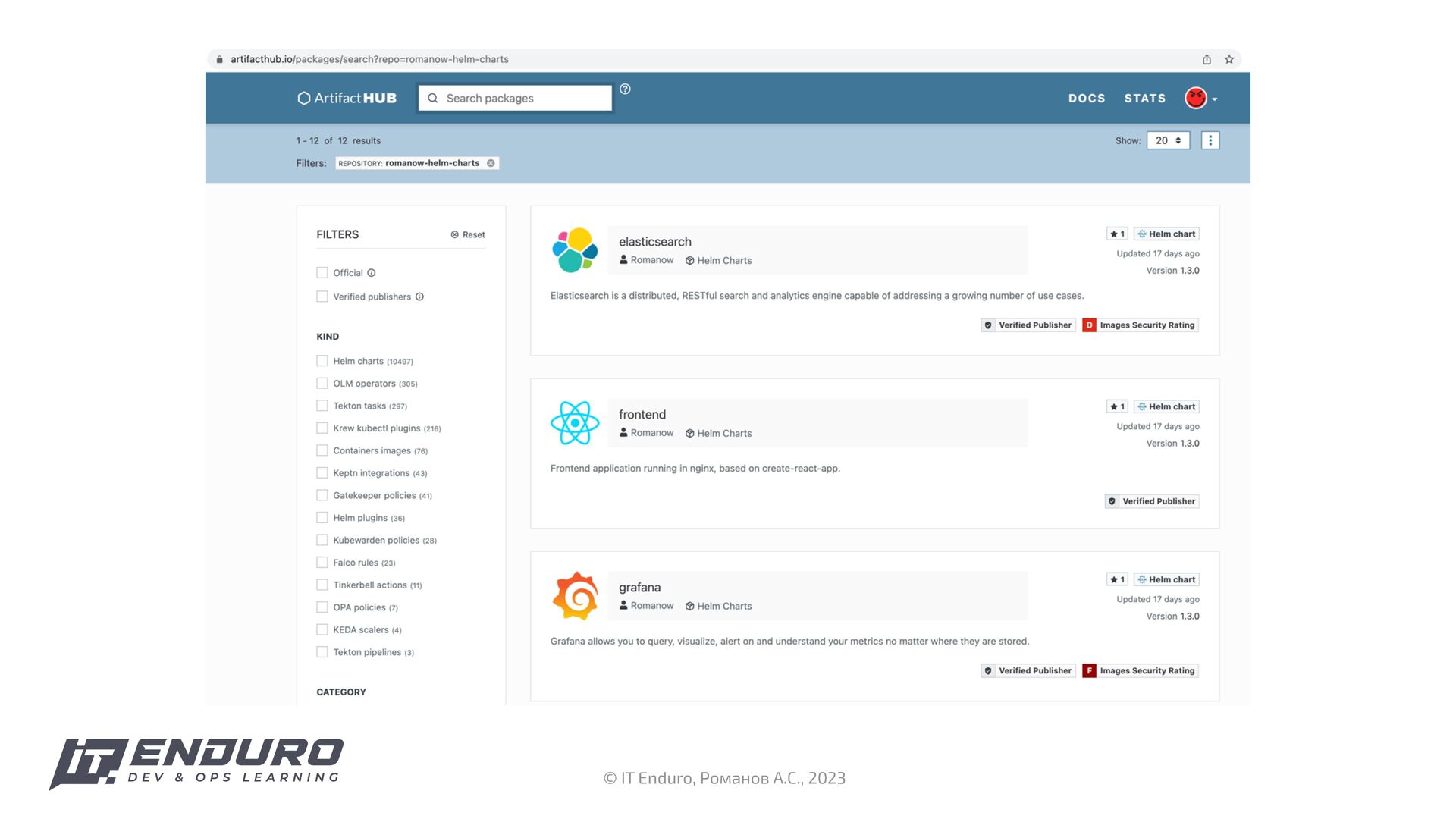Open the grafana package title
Viewport: 1456px width, 819px height.
[639, 588]
